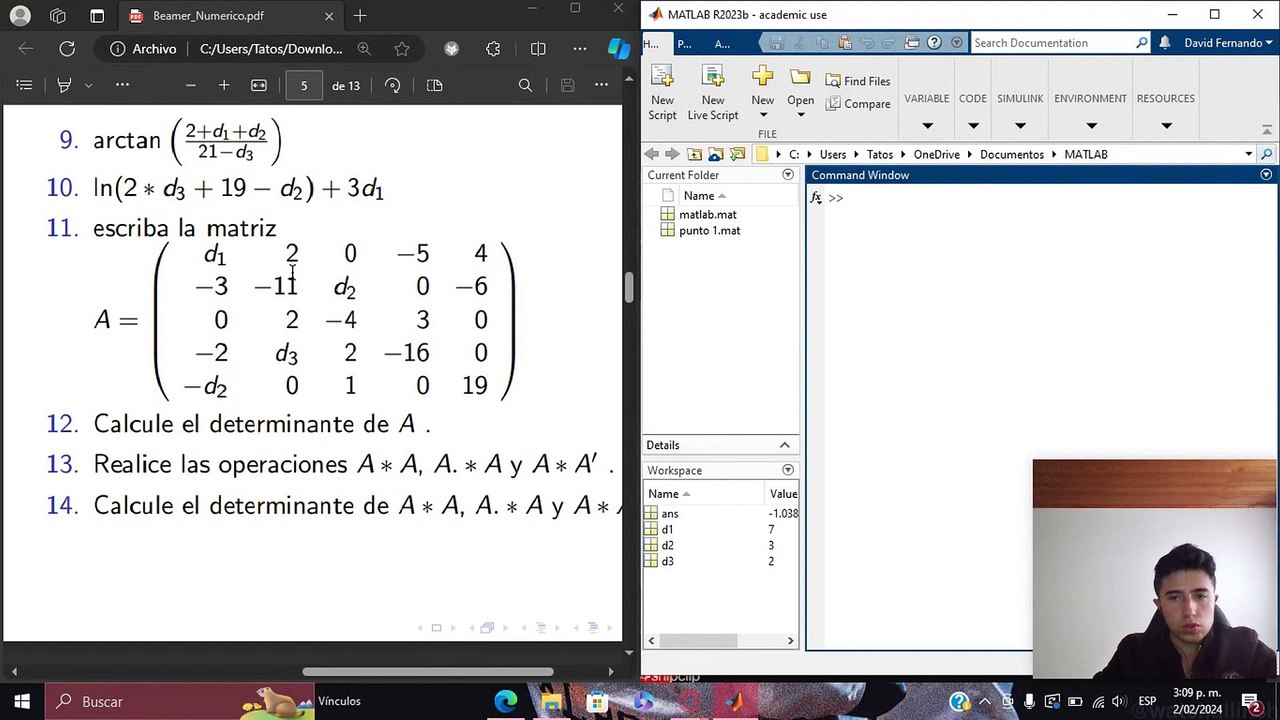Open the Edge extensions puzzle icon

tap(493, 48)
